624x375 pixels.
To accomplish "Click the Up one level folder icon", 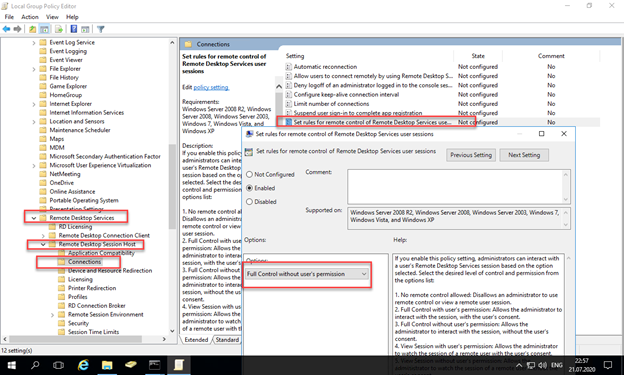I will [x=32, y=29].
